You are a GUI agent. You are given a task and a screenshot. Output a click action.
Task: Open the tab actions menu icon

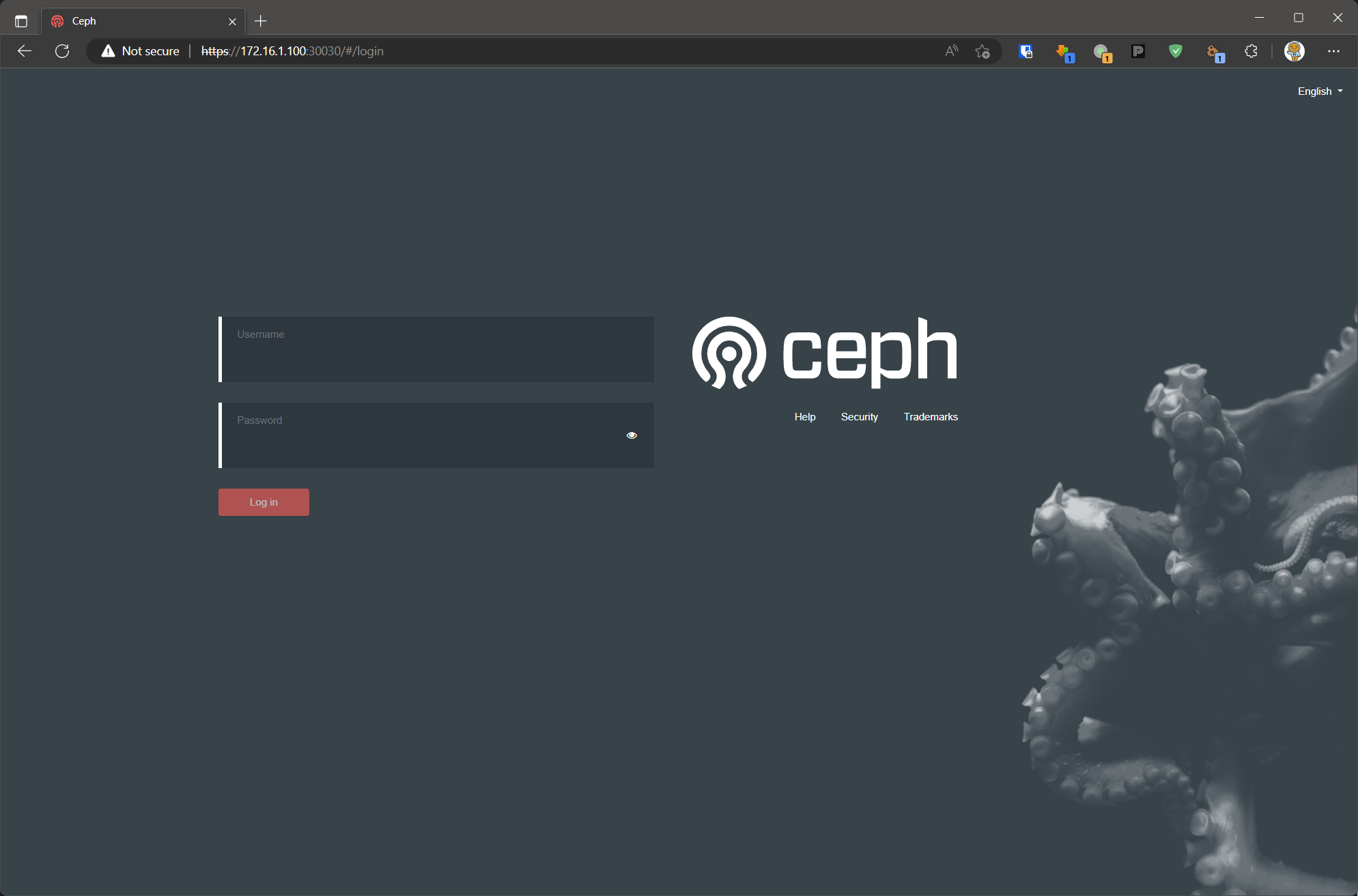tap(21, 21)
